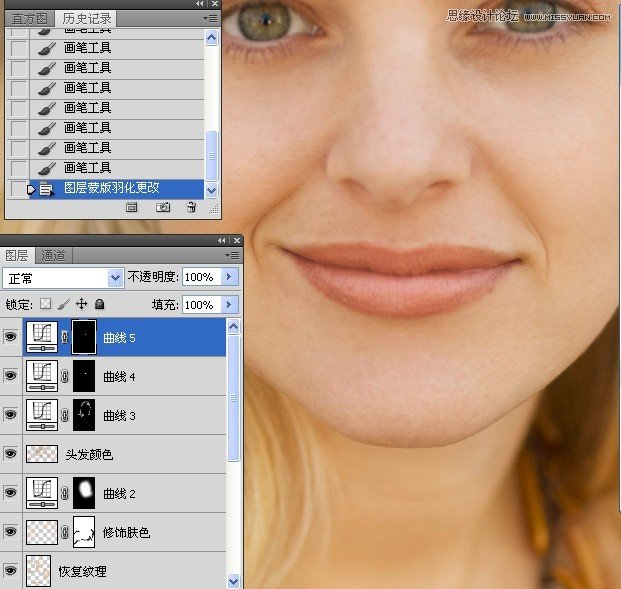
Task: Click the 填充 value field
Action: pos(202,305)
